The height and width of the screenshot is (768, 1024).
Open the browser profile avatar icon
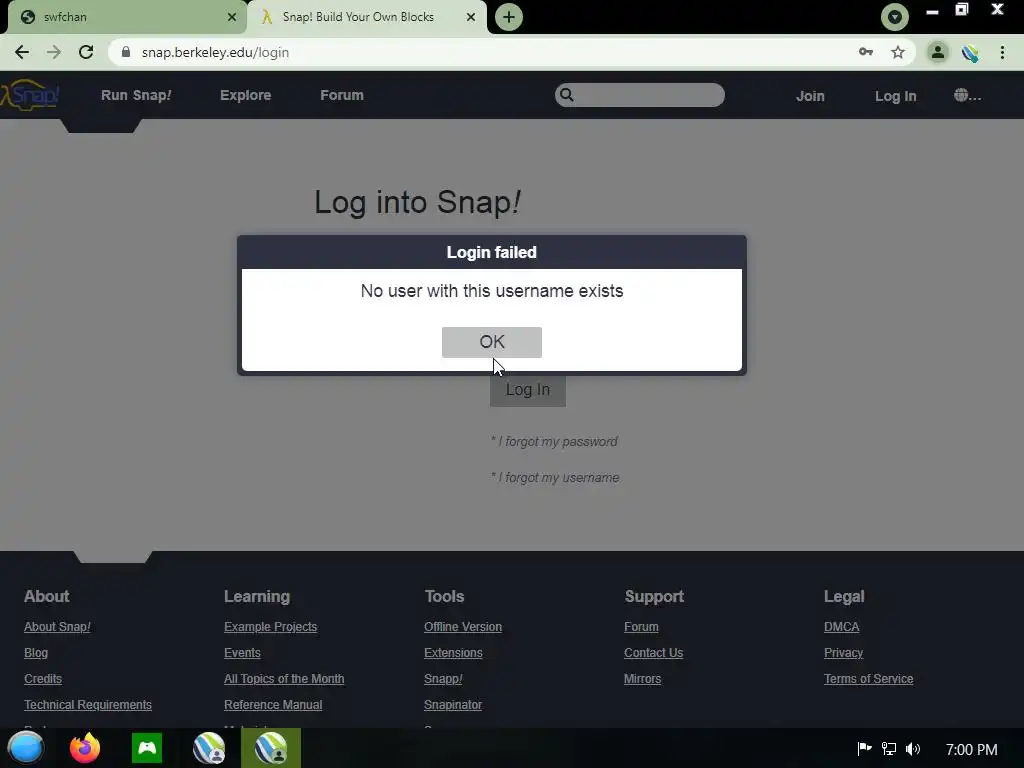tap(938, 52)
